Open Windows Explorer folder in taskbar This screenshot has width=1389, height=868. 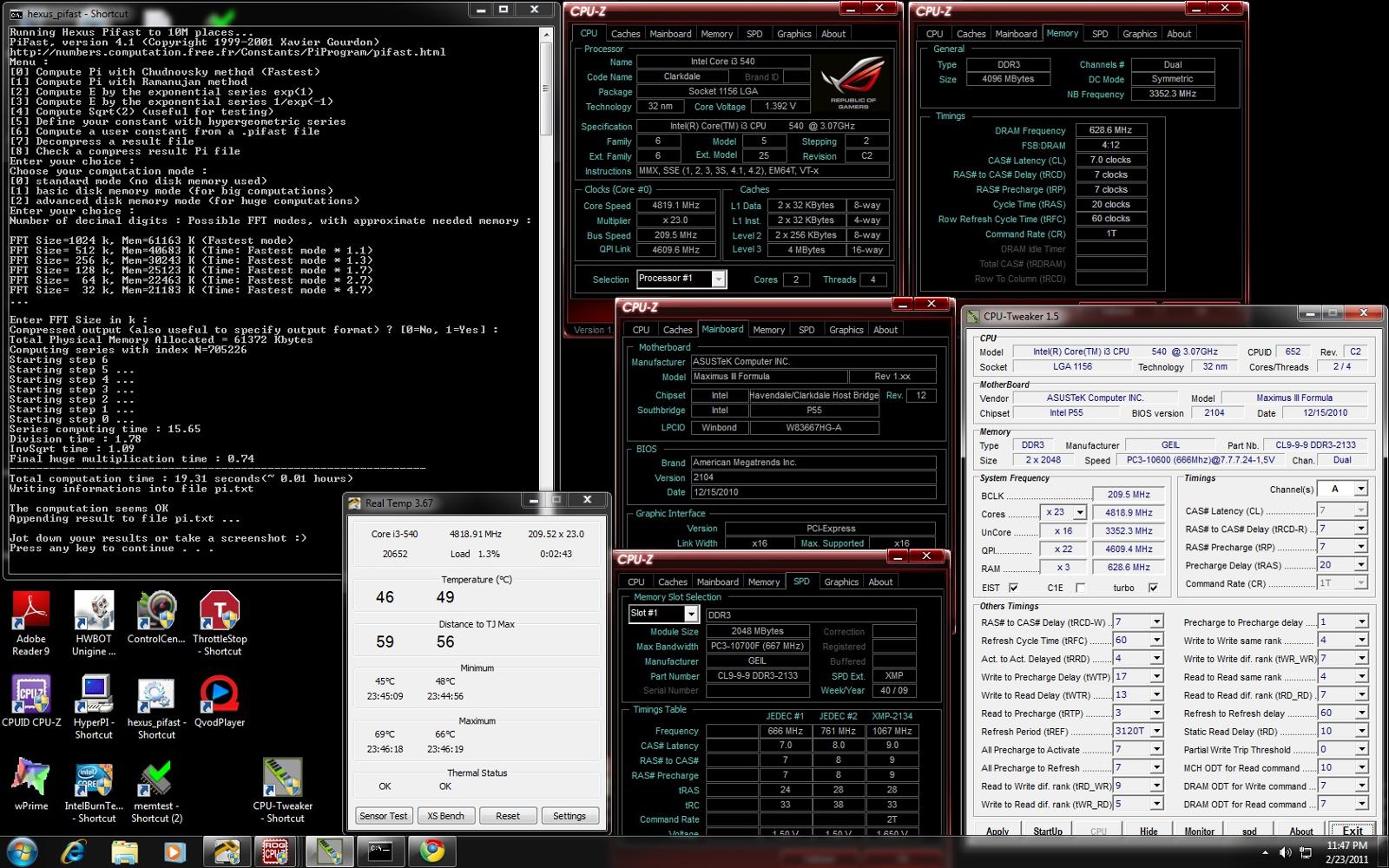[x=124, y=852]
